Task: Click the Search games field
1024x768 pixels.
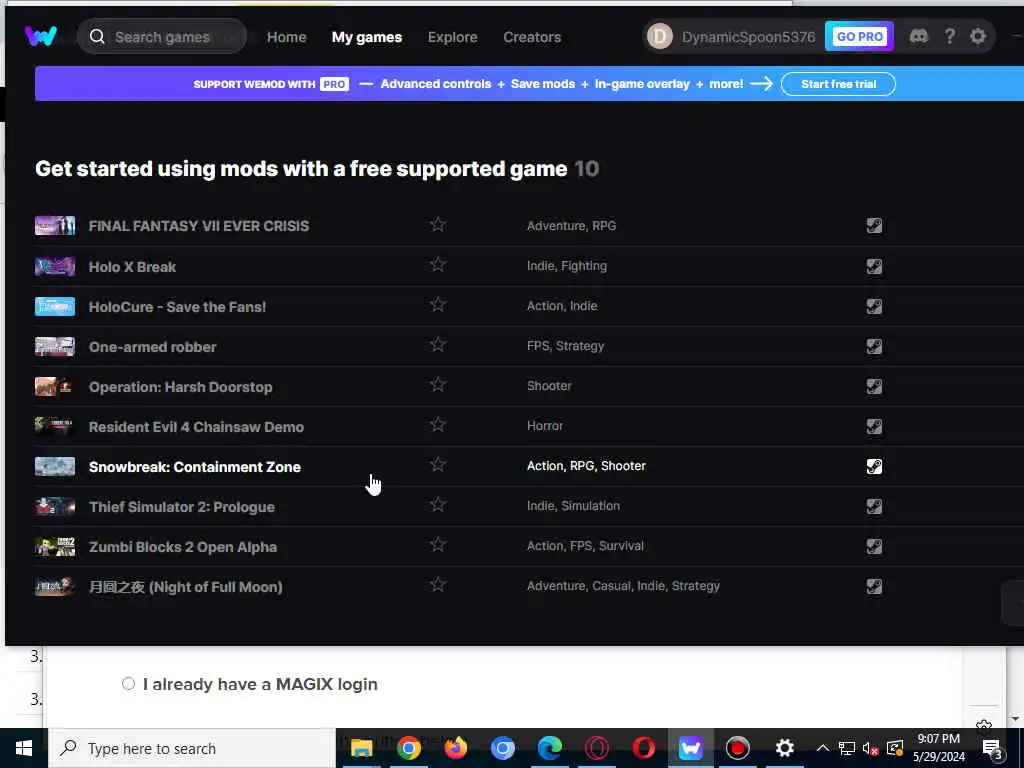Action: pyautogui.click(x=162, y=37)
